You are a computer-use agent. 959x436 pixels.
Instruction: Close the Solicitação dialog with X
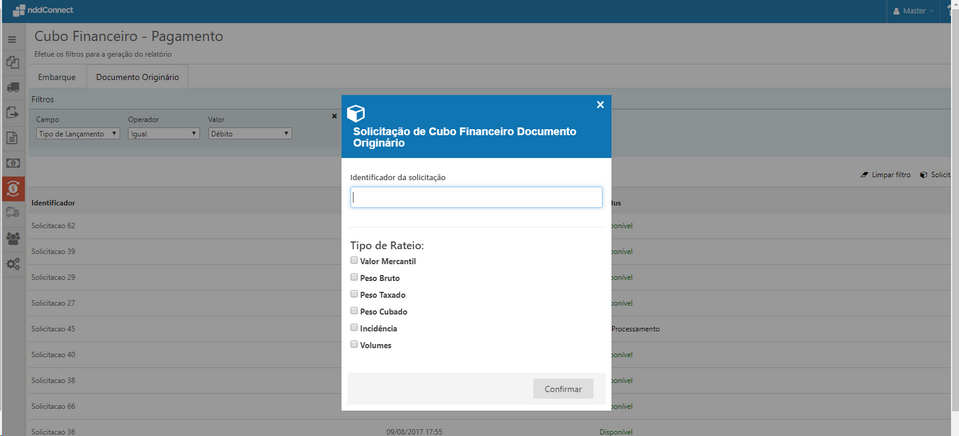pyautogui.click(x=600, y=105)
